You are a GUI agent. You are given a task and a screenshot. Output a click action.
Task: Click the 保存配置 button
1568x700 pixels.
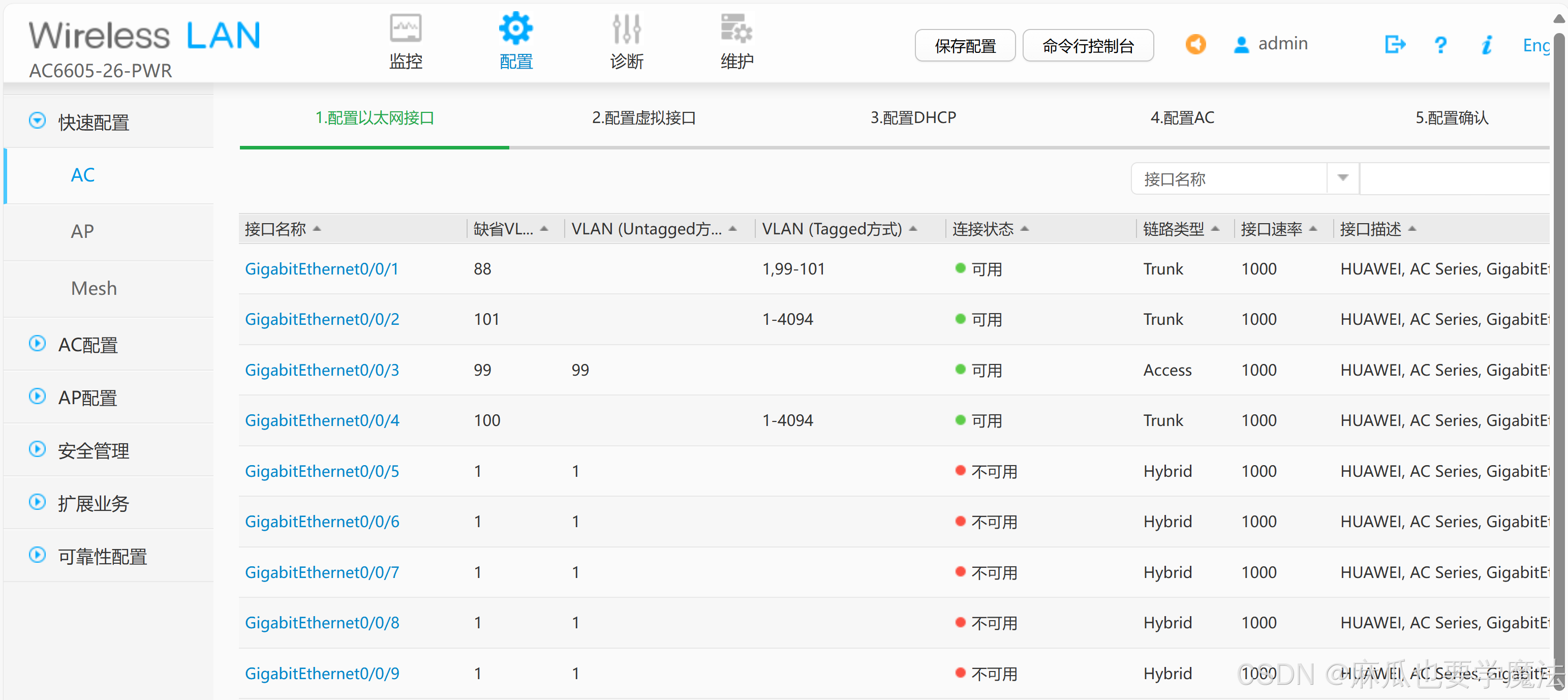coord(965,46)
